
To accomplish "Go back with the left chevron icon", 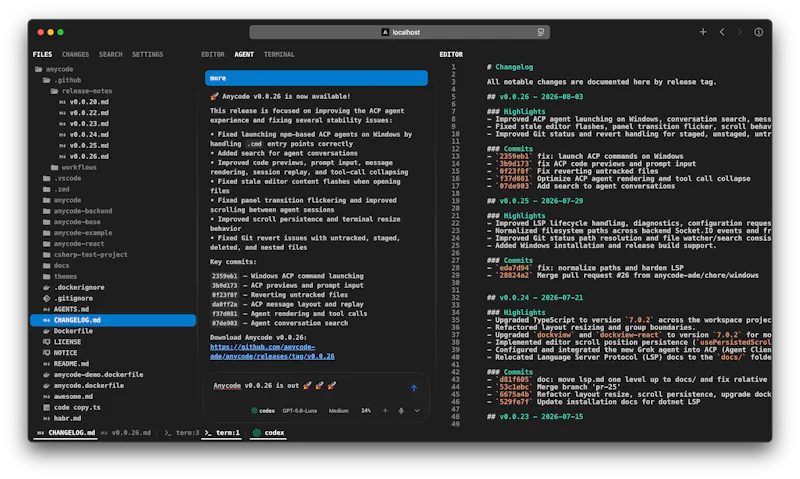I will [722, 32].
